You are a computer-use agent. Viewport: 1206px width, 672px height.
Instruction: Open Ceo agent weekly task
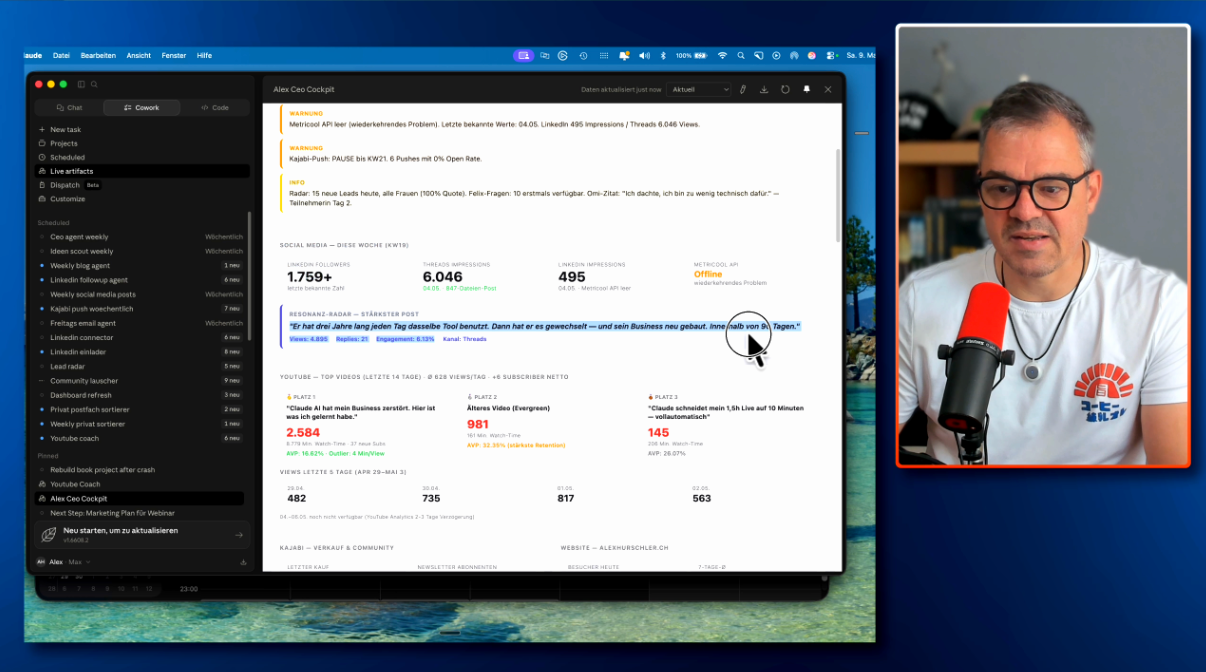pos(141,237)
